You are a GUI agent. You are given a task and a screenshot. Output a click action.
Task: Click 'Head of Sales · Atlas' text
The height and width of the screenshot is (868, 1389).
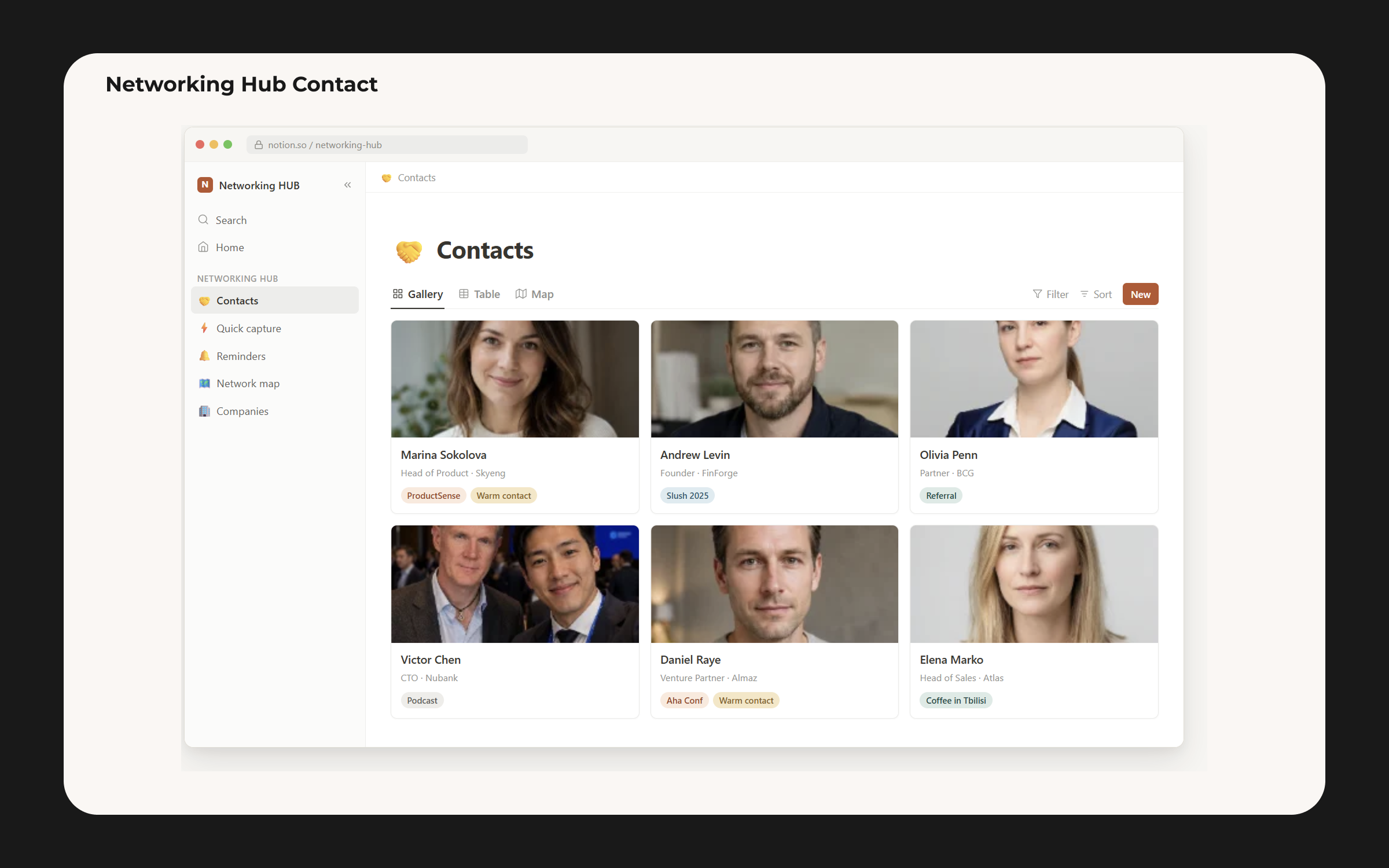[x=961, y=678]
